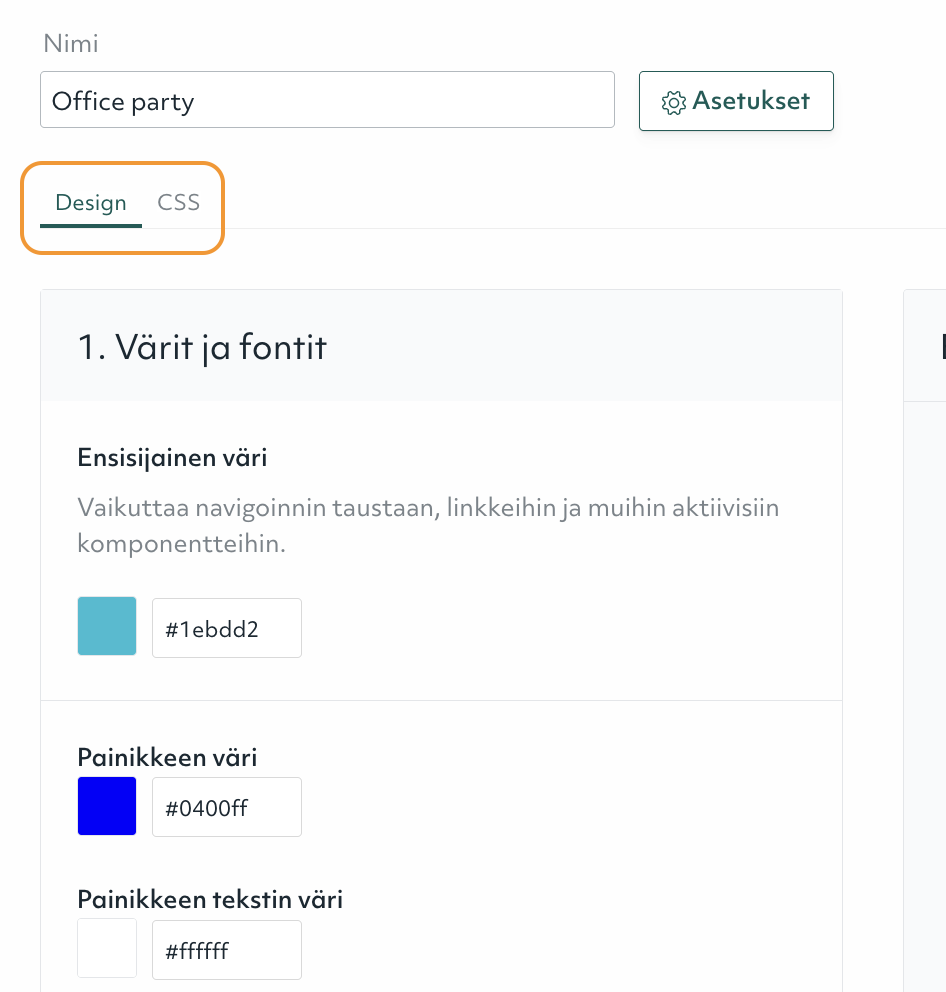Click the Painikkeen tekstin väri heading

tap(210, 899)
